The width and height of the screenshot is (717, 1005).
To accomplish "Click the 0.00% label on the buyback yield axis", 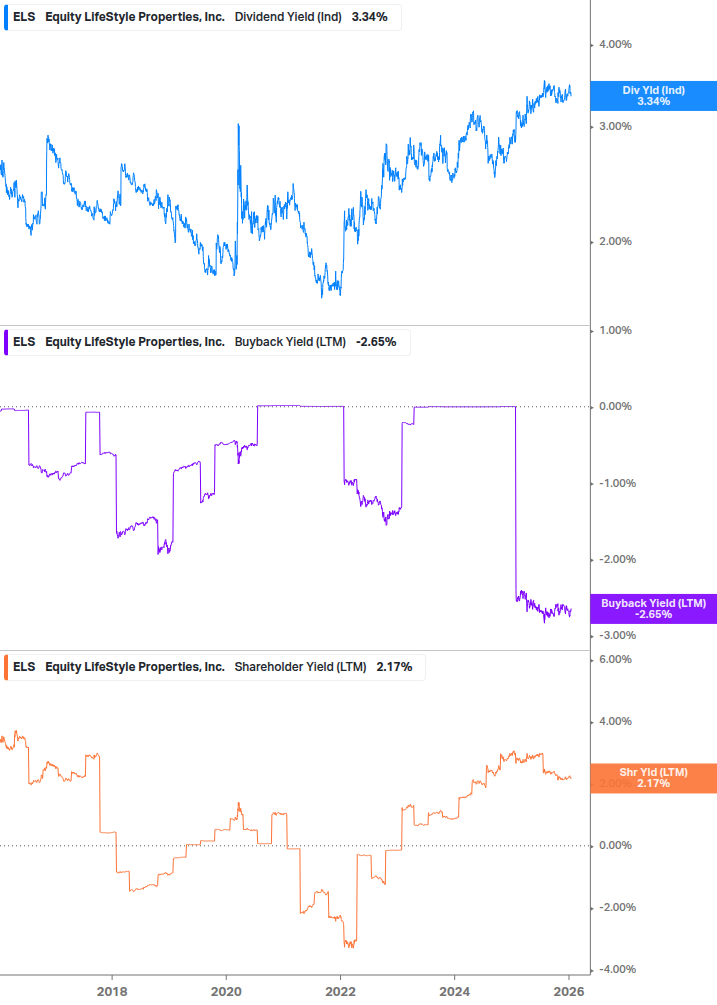I will click(615, 407).
